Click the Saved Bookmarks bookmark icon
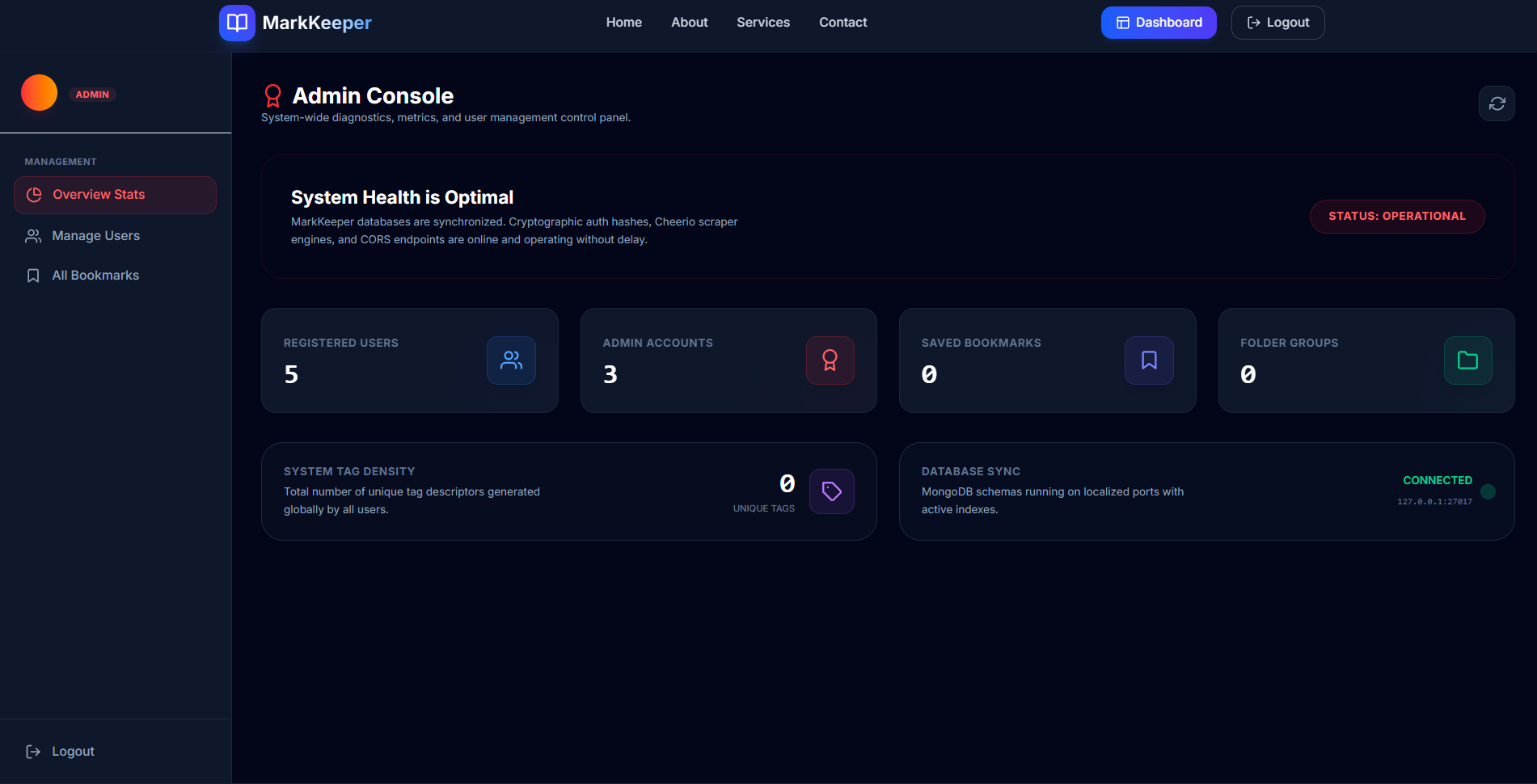 (1149, 360)
